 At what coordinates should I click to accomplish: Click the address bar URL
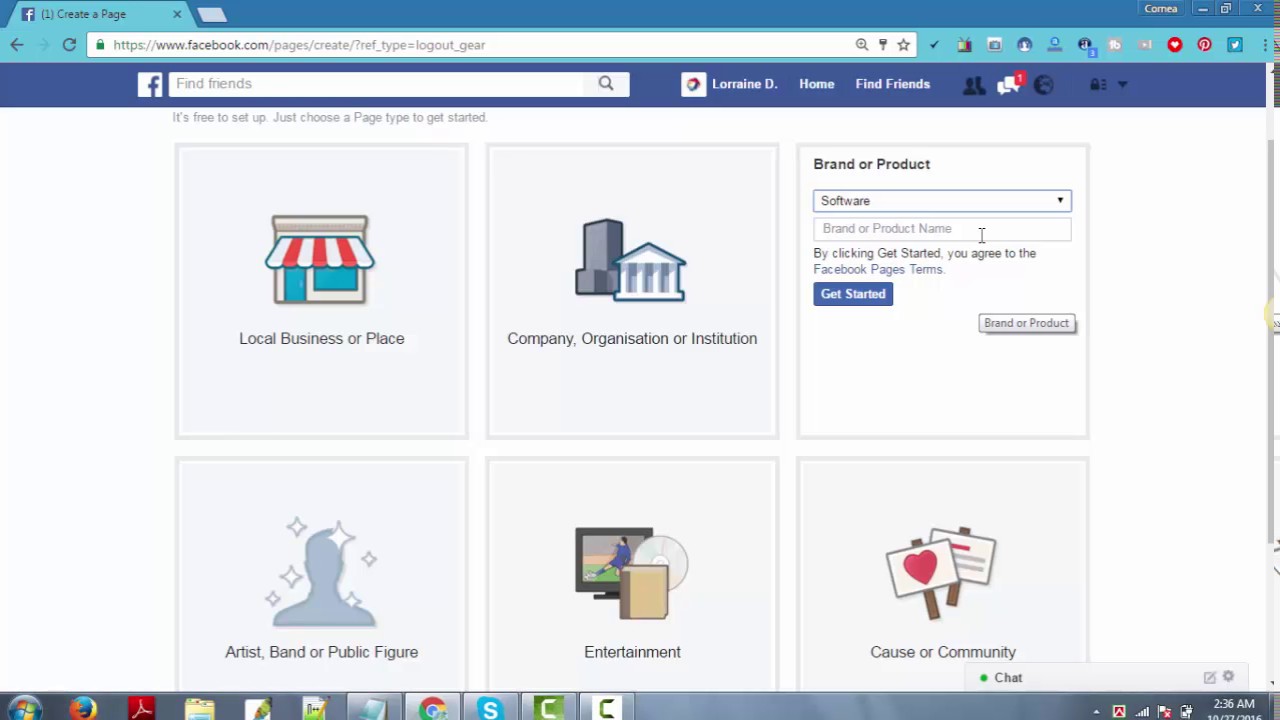click(x=299, y=45)
